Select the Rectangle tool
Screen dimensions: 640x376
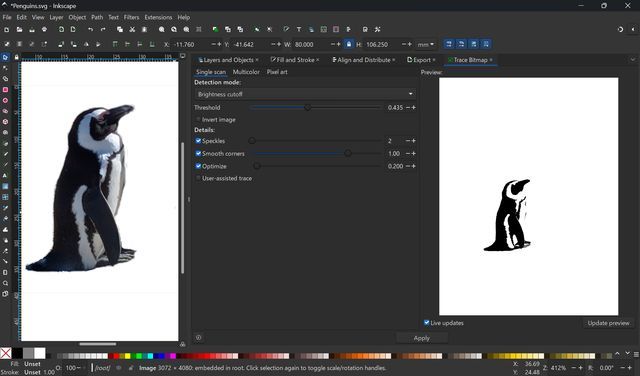(x=5, y=89)
